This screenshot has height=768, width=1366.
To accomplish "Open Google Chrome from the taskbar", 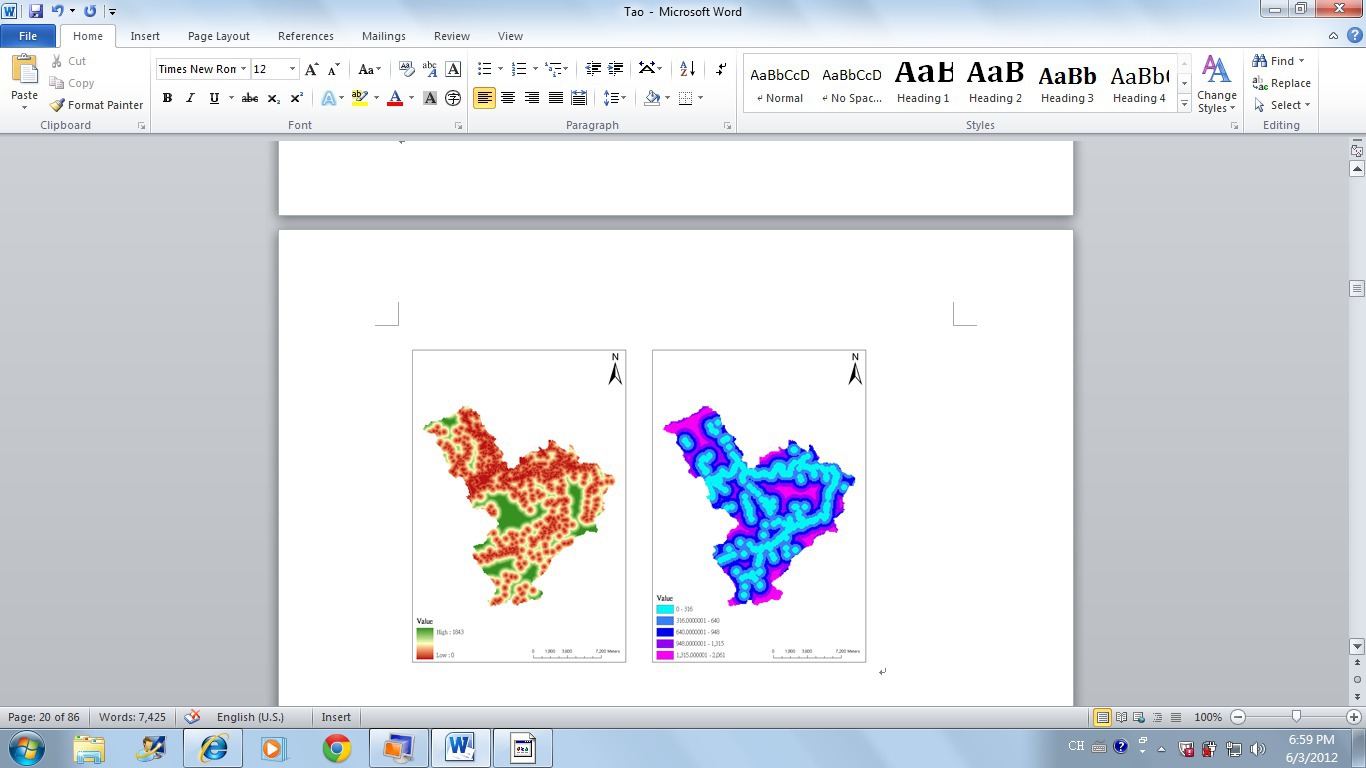I will click(x=337, y=747).
